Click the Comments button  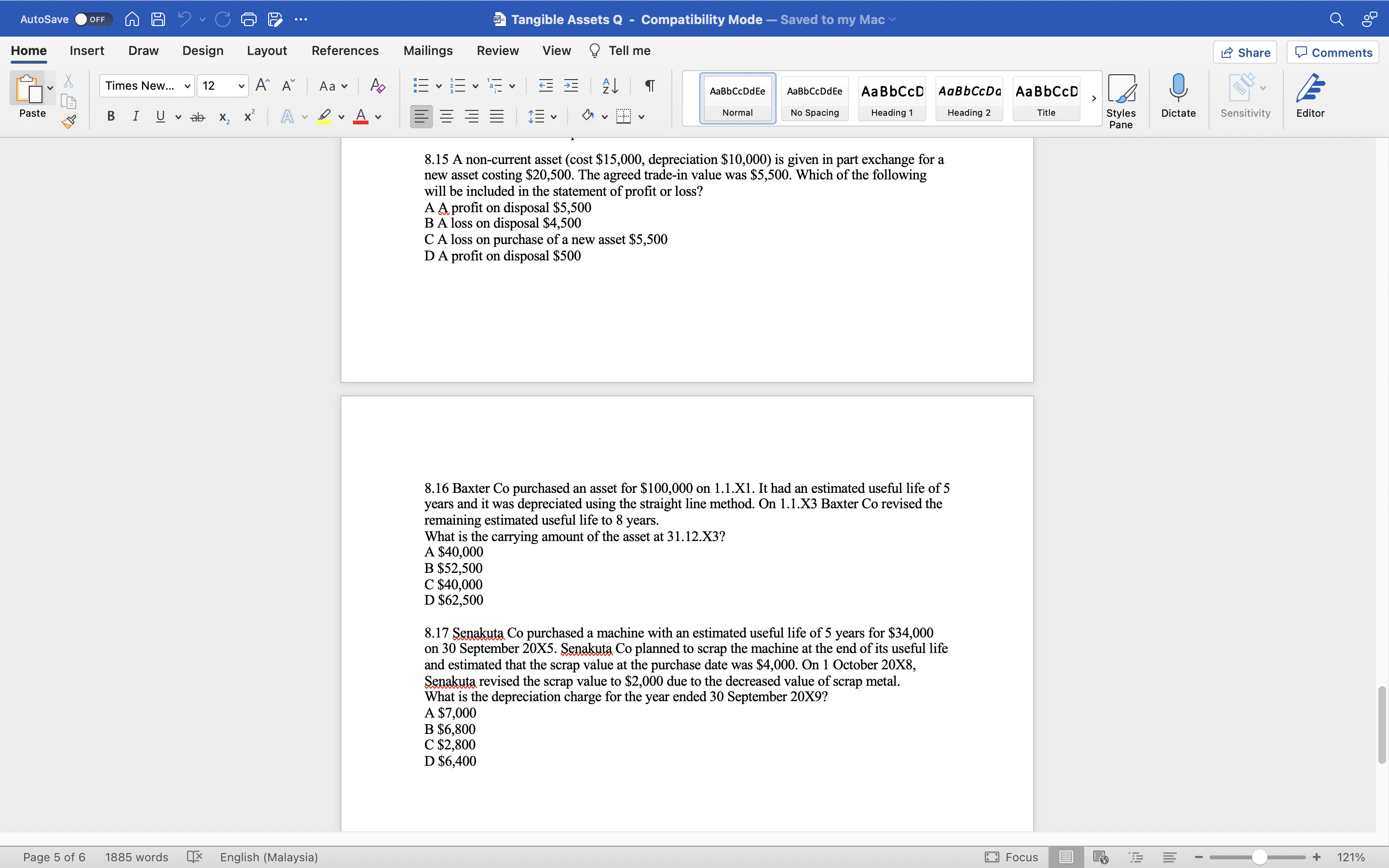coord(1333,53)
